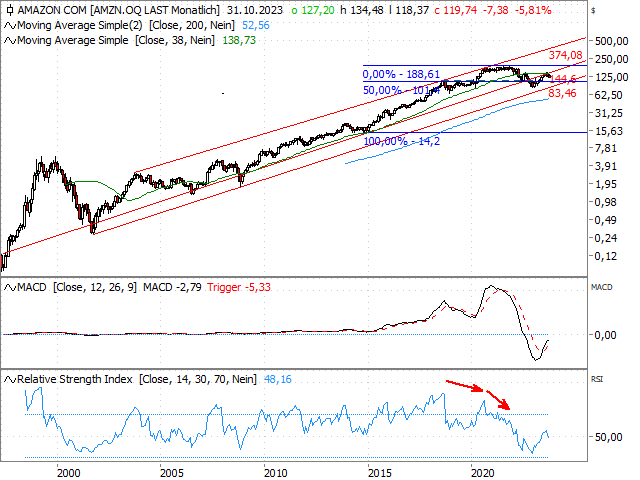Click the 2010 year label on time axis
The height and width of the screenshot is (480, 640).
pyautogui.click(x=276, y=473)
